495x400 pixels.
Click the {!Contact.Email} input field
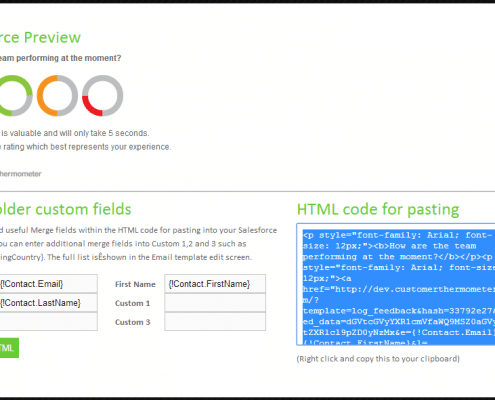click(49, 284)
